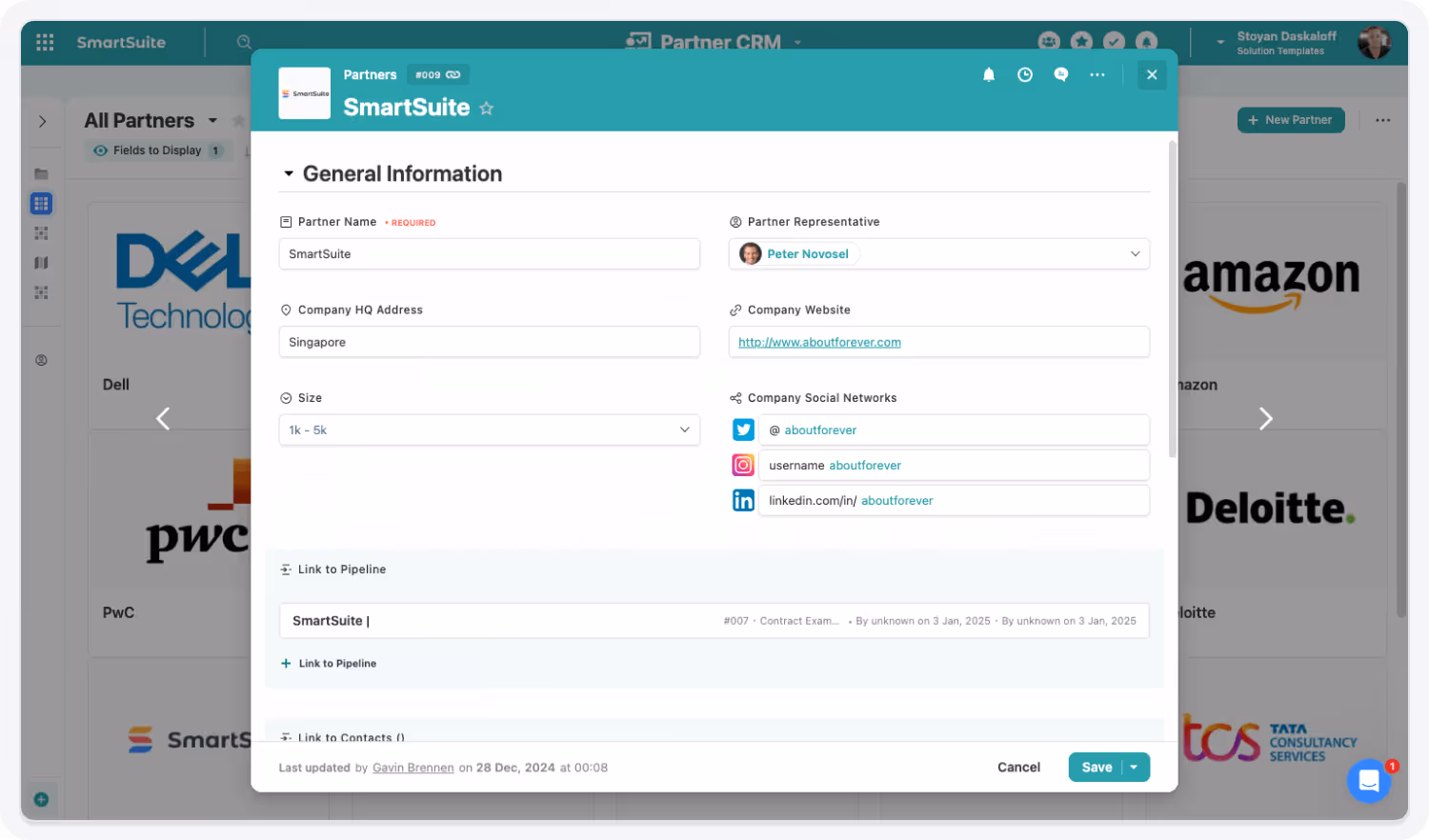Go to previous record with left arrow
This screenshot has height=840, width=1429.
click(x=163, y=418)
